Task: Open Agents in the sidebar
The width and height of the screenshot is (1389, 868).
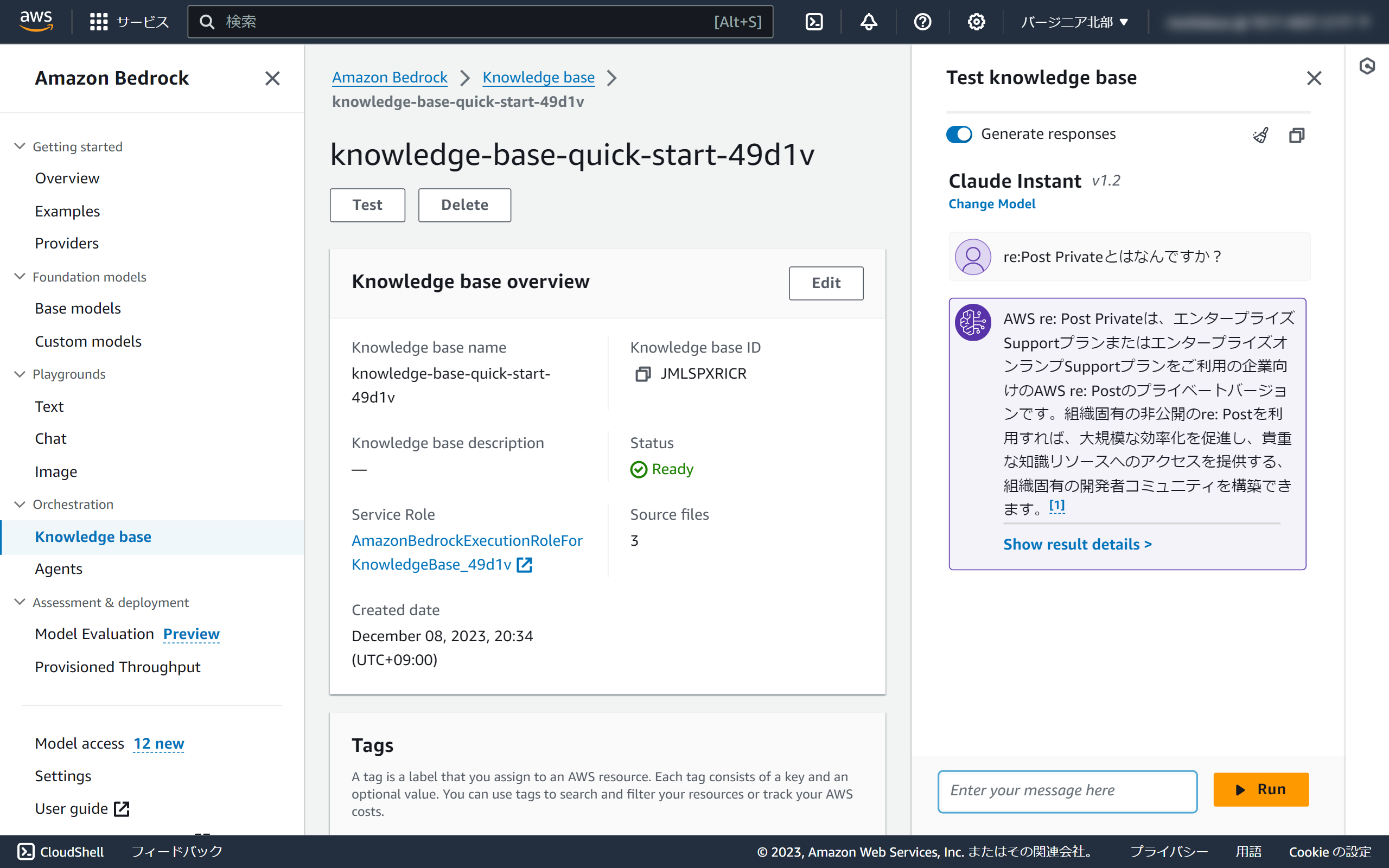Action: point(59,569)
